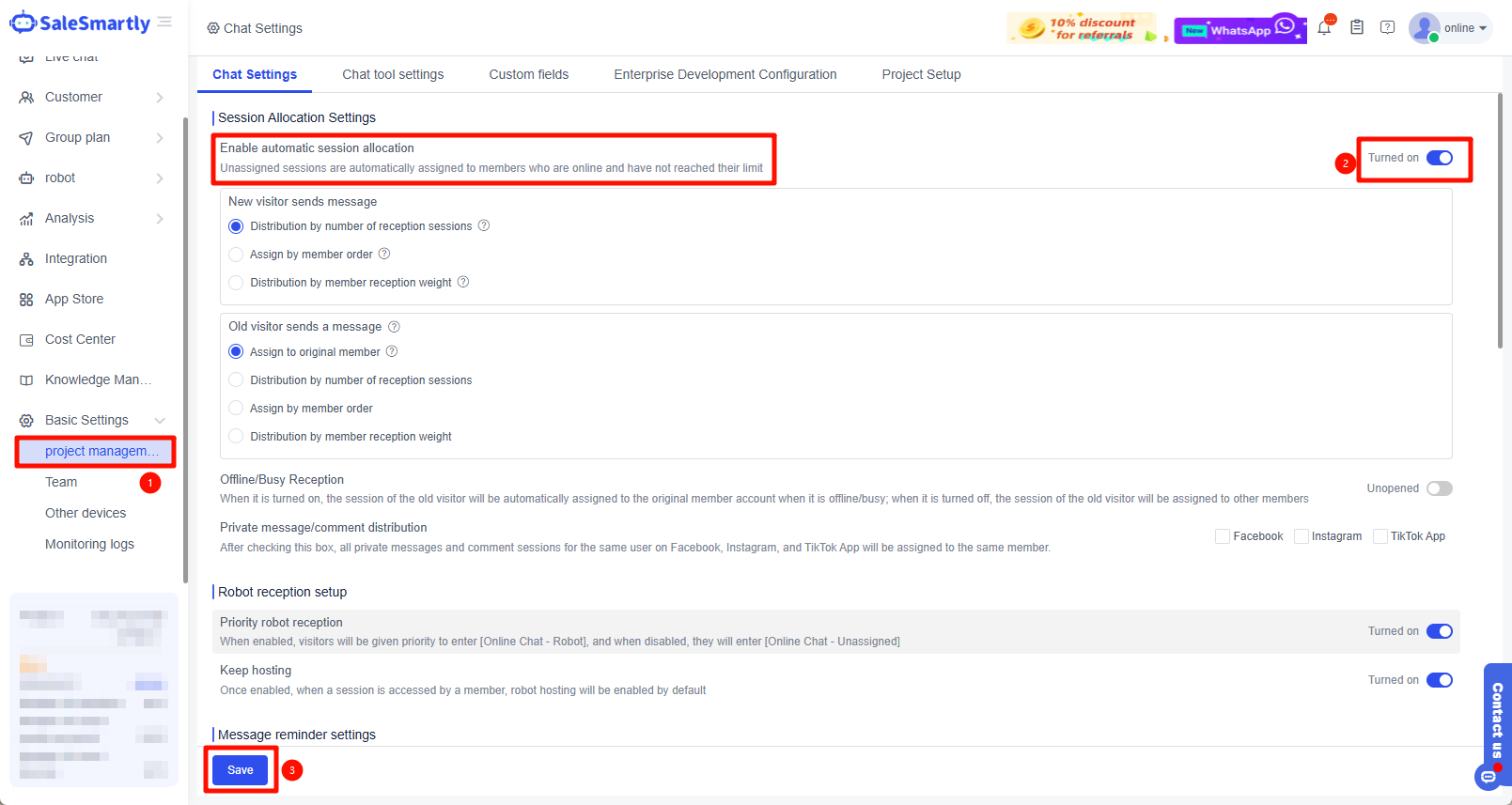Click help icon beside Assign to original member
Viewport: 1512px width, 805px height.
click(x=392, y=352)
